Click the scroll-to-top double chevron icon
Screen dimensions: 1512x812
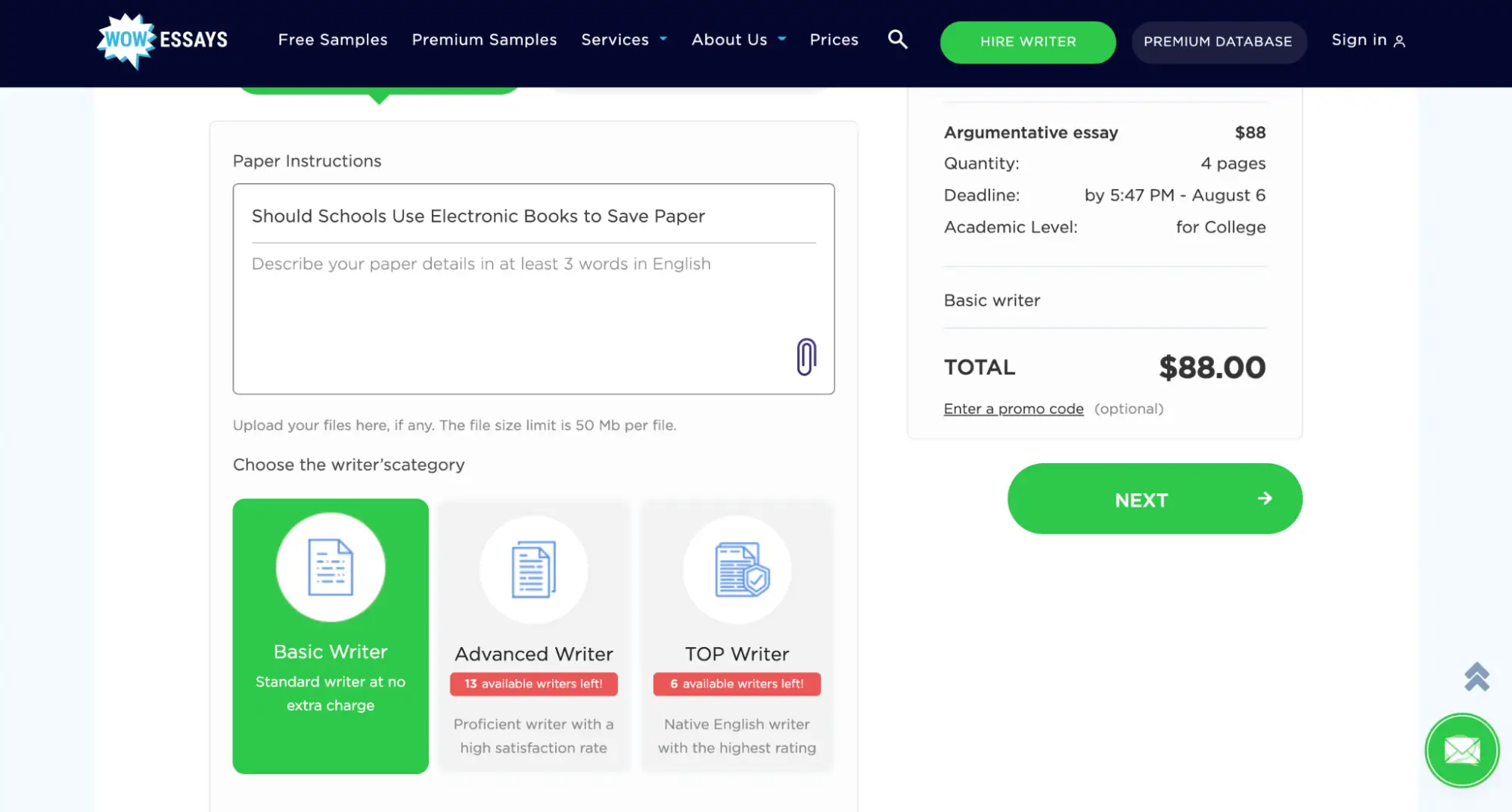pyautogui.click(x=1476, y=677)
